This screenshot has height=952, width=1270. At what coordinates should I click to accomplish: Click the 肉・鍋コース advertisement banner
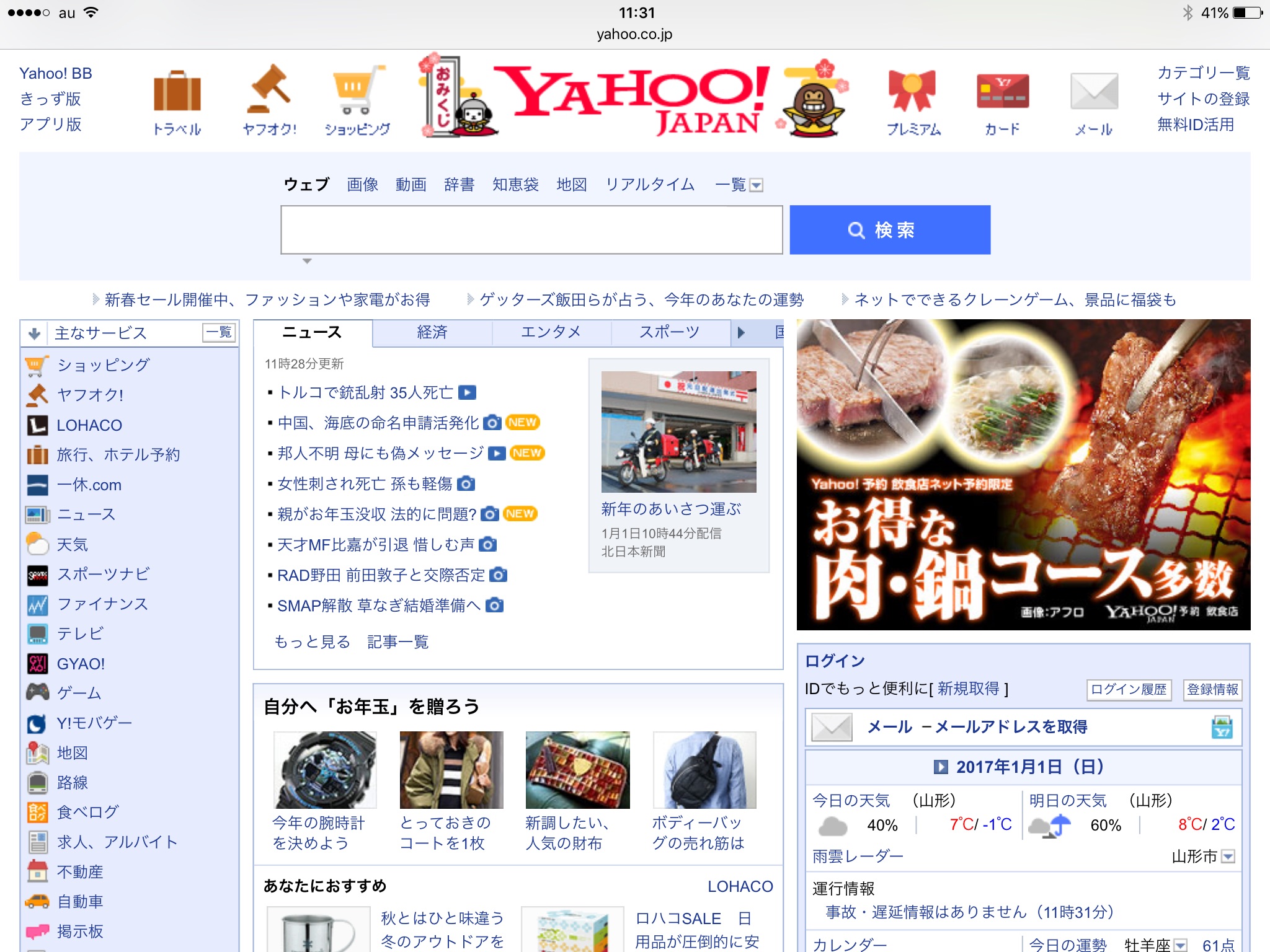point(1024,475)
